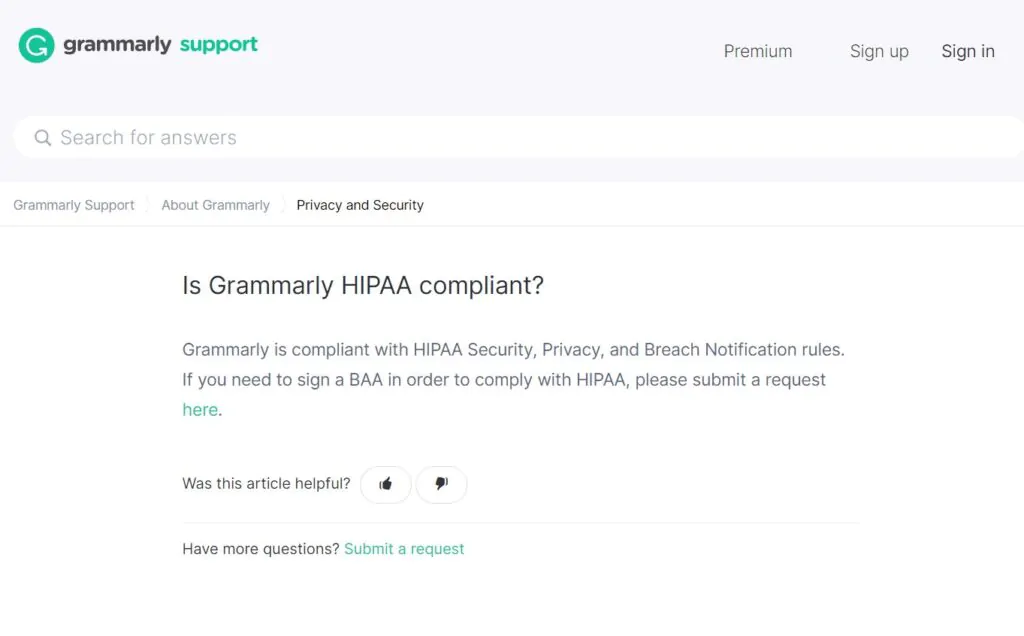
Task: Open the About Grammarly breadcrumb
Action: [x=215, y=205]
